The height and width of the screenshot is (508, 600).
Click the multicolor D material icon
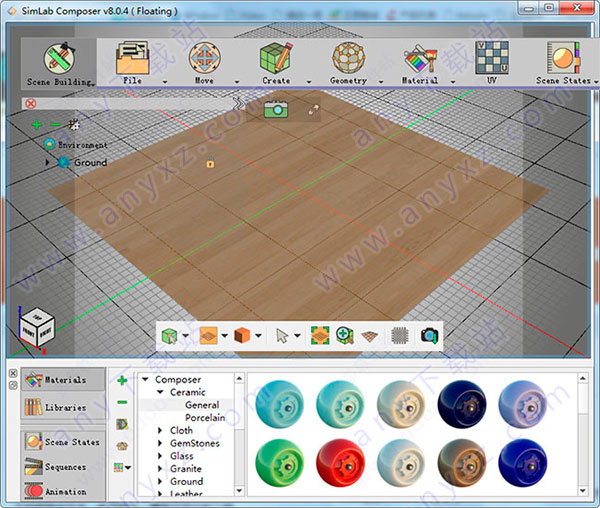122,424
